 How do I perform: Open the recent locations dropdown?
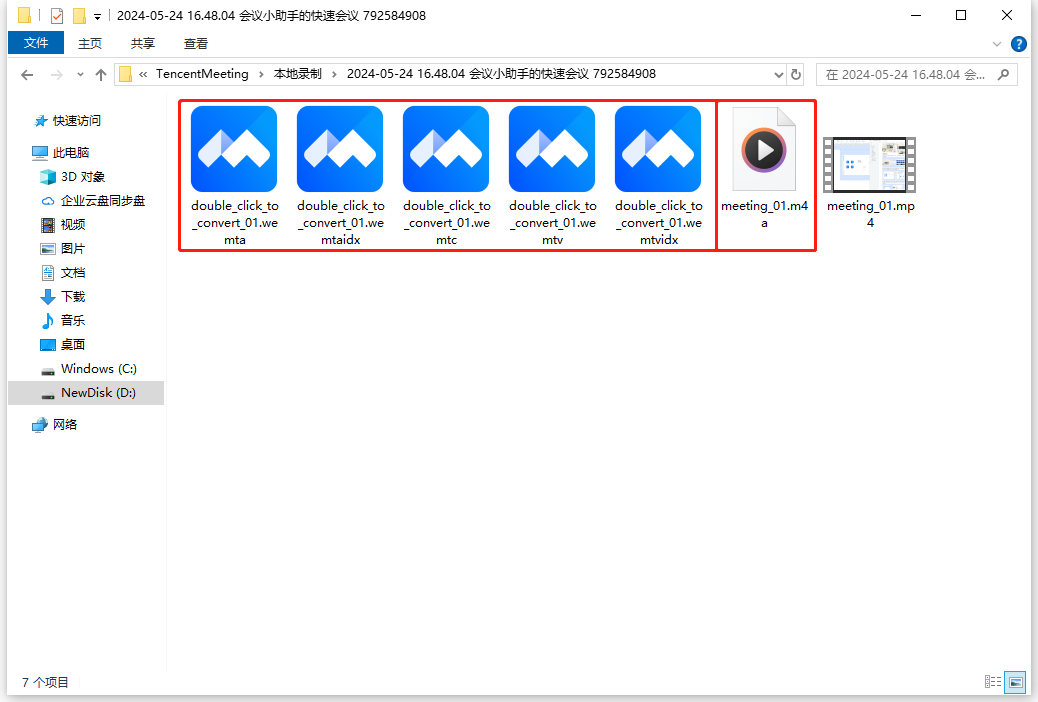[x=80, y=75]
